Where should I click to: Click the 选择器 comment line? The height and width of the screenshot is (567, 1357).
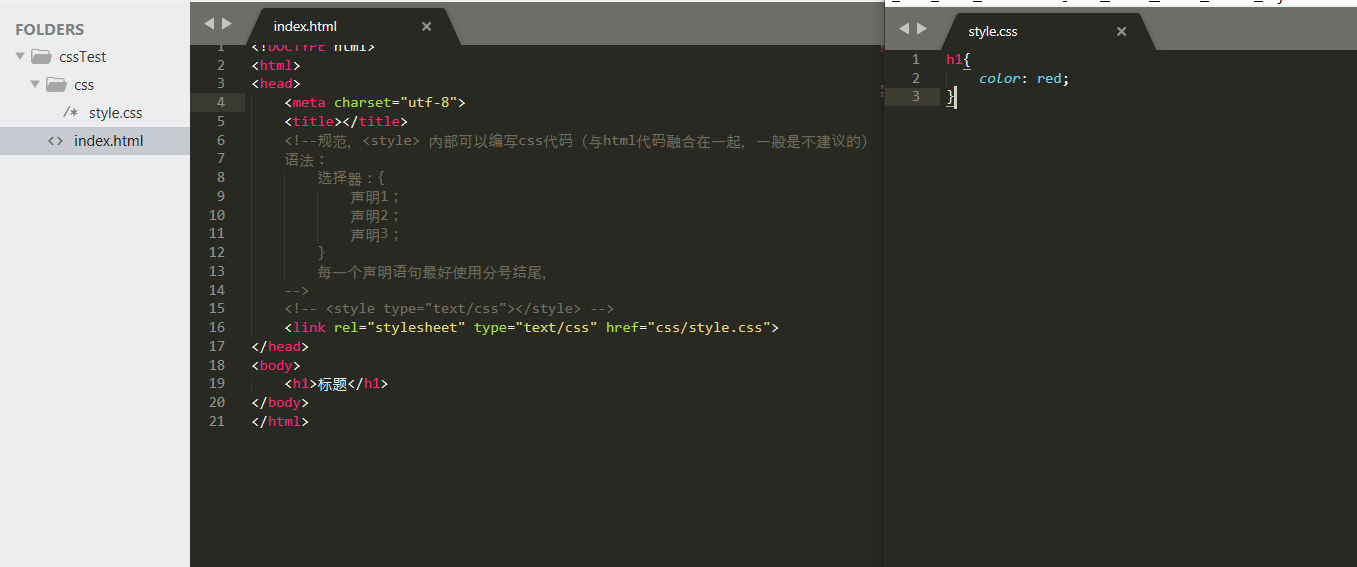click(x=351, y=178)
